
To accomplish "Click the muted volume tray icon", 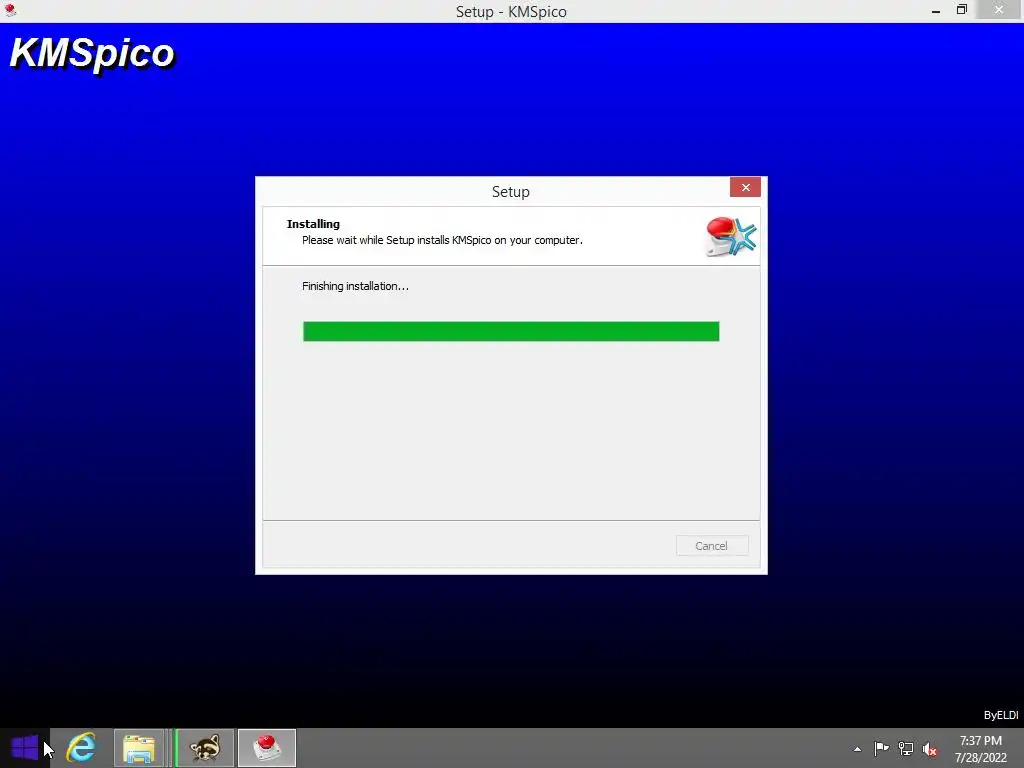I will [x=930, y=749].
